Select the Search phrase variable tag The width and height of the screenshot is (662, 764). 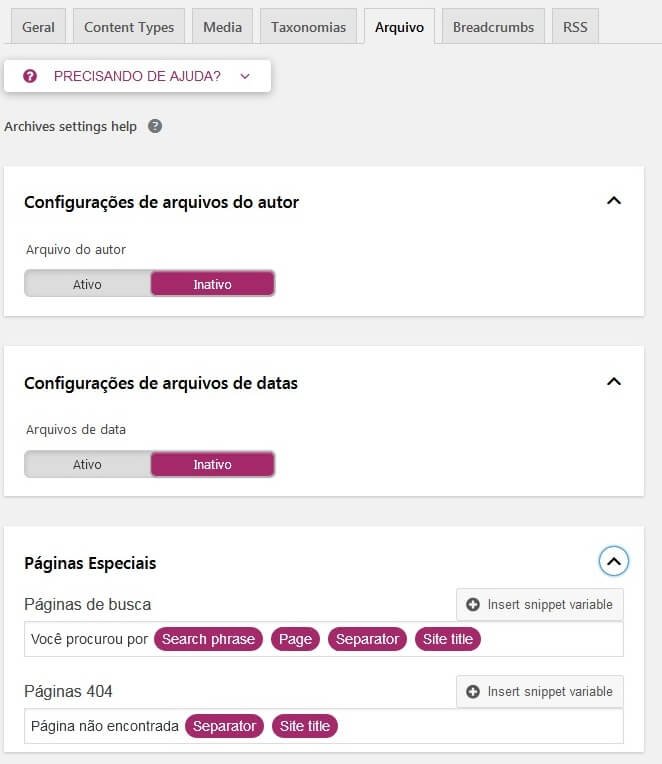(208, 639)
